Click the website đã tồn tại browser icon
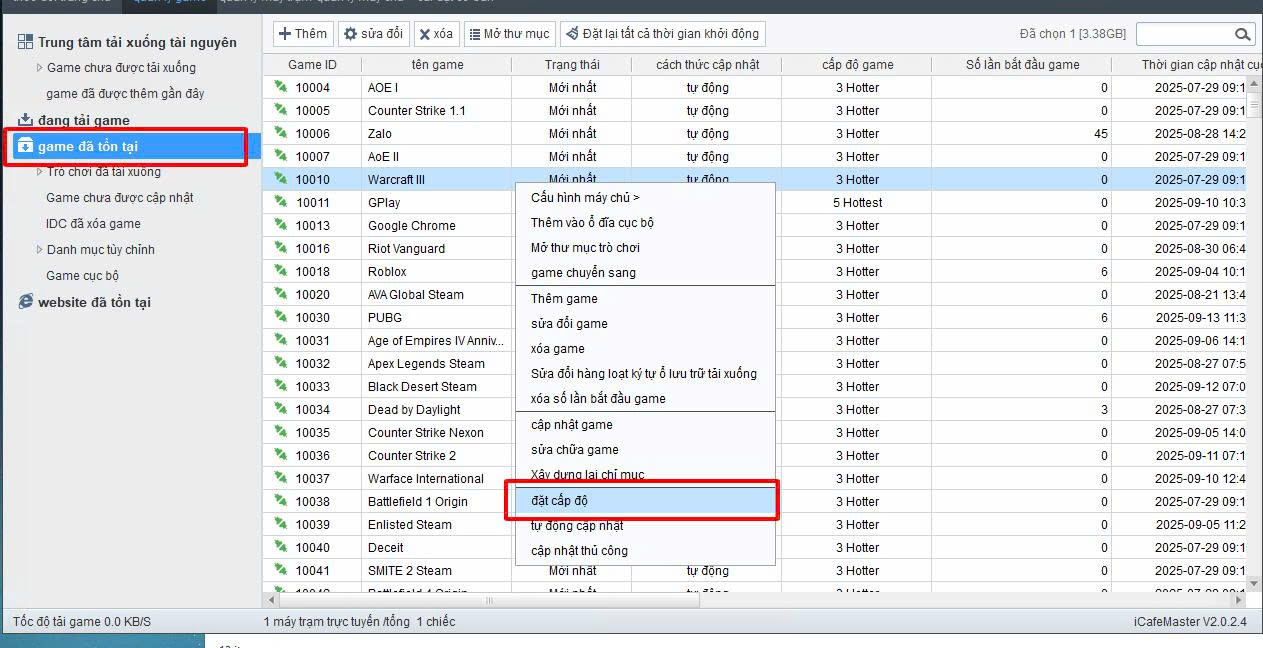 coord(25,302)
